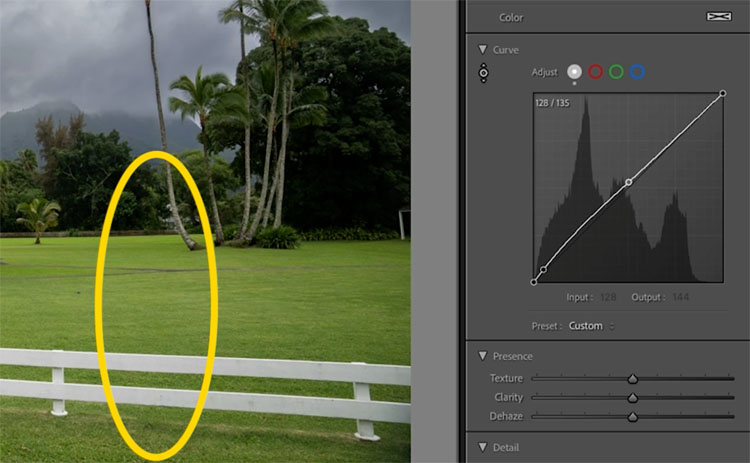This screenshot has width=750, height=463.
Task: Switch to the blue curve channel
Action: (x=637, y=72)
